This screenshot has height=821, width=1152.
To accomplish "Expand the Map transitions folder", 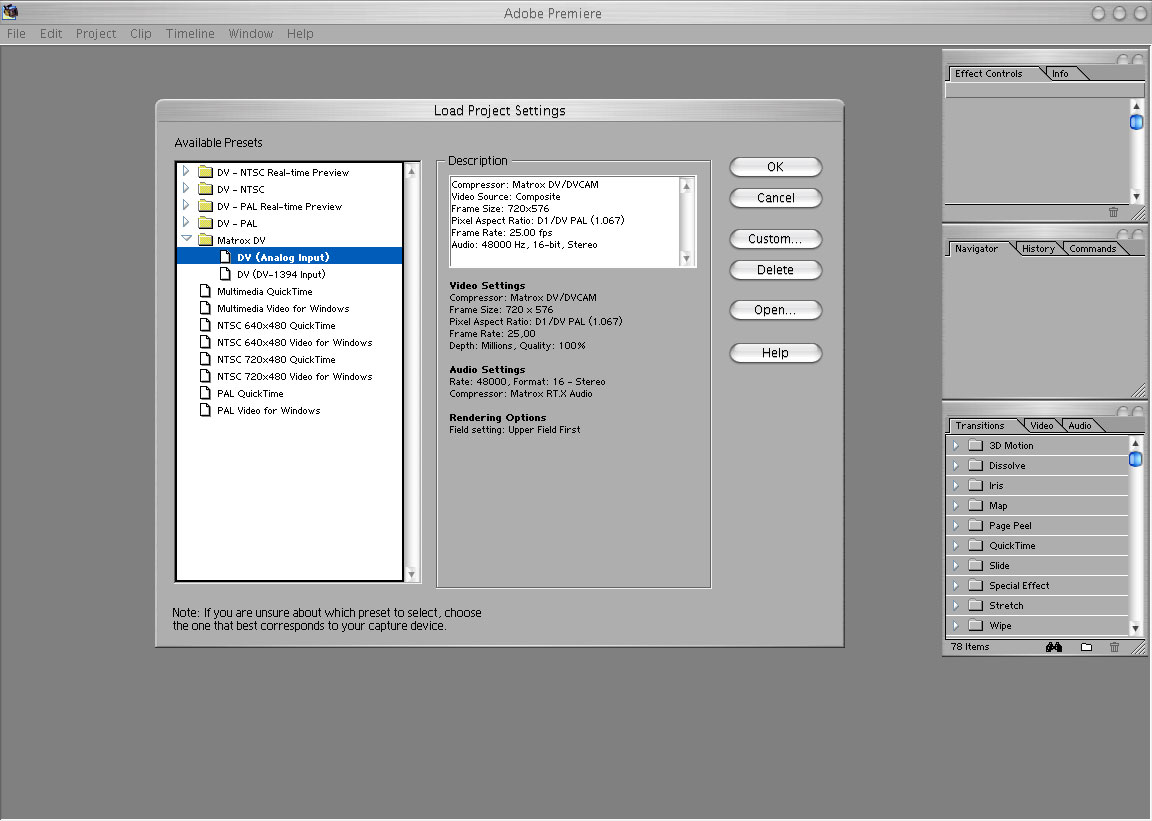I will coord(956,506).
